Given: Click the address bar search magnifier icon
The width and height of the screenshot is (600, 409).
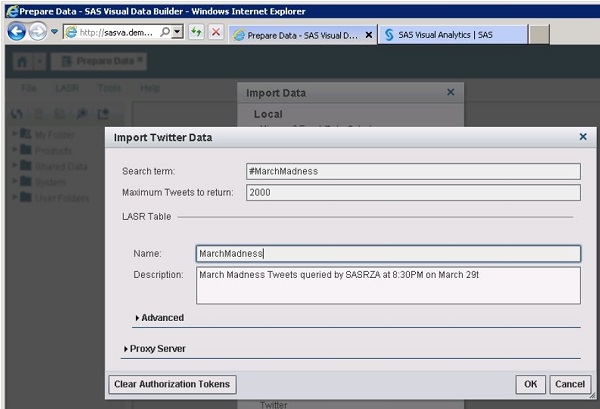Looking at the screenshot, I should (165, 32).
